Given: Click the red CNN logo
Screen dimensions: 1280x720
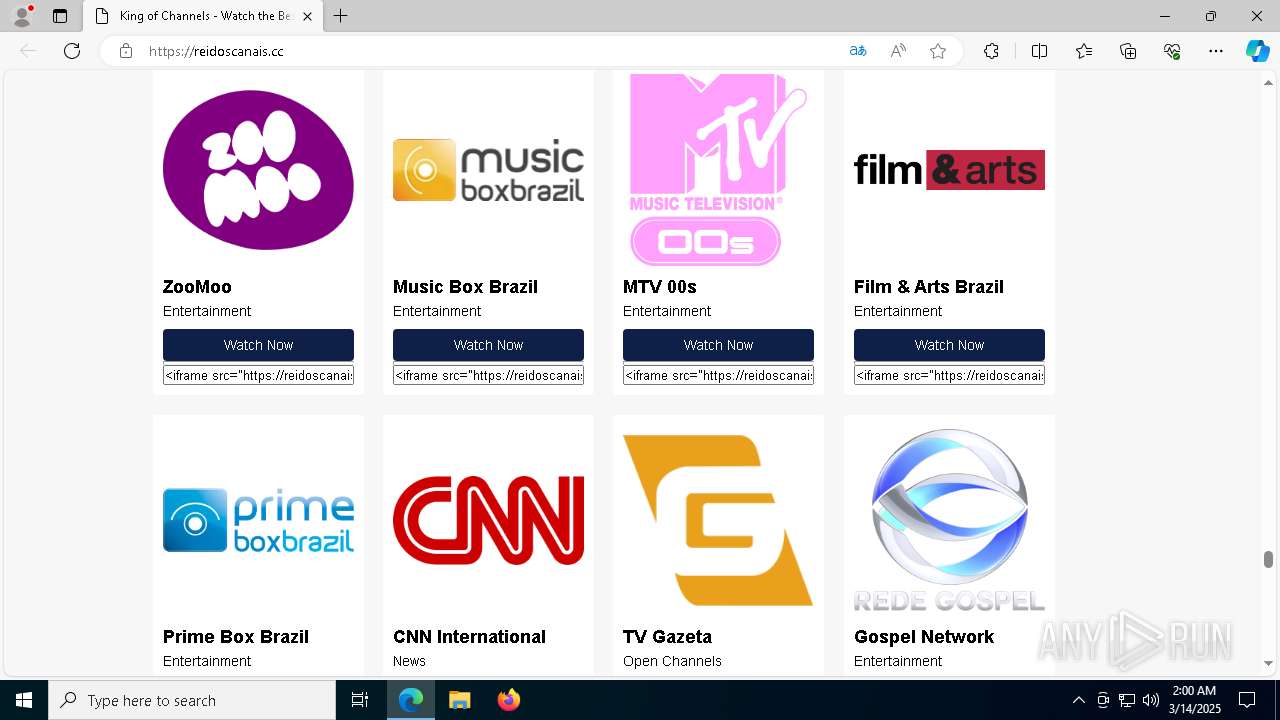Looking at the screenshot, I should [488, 520].
